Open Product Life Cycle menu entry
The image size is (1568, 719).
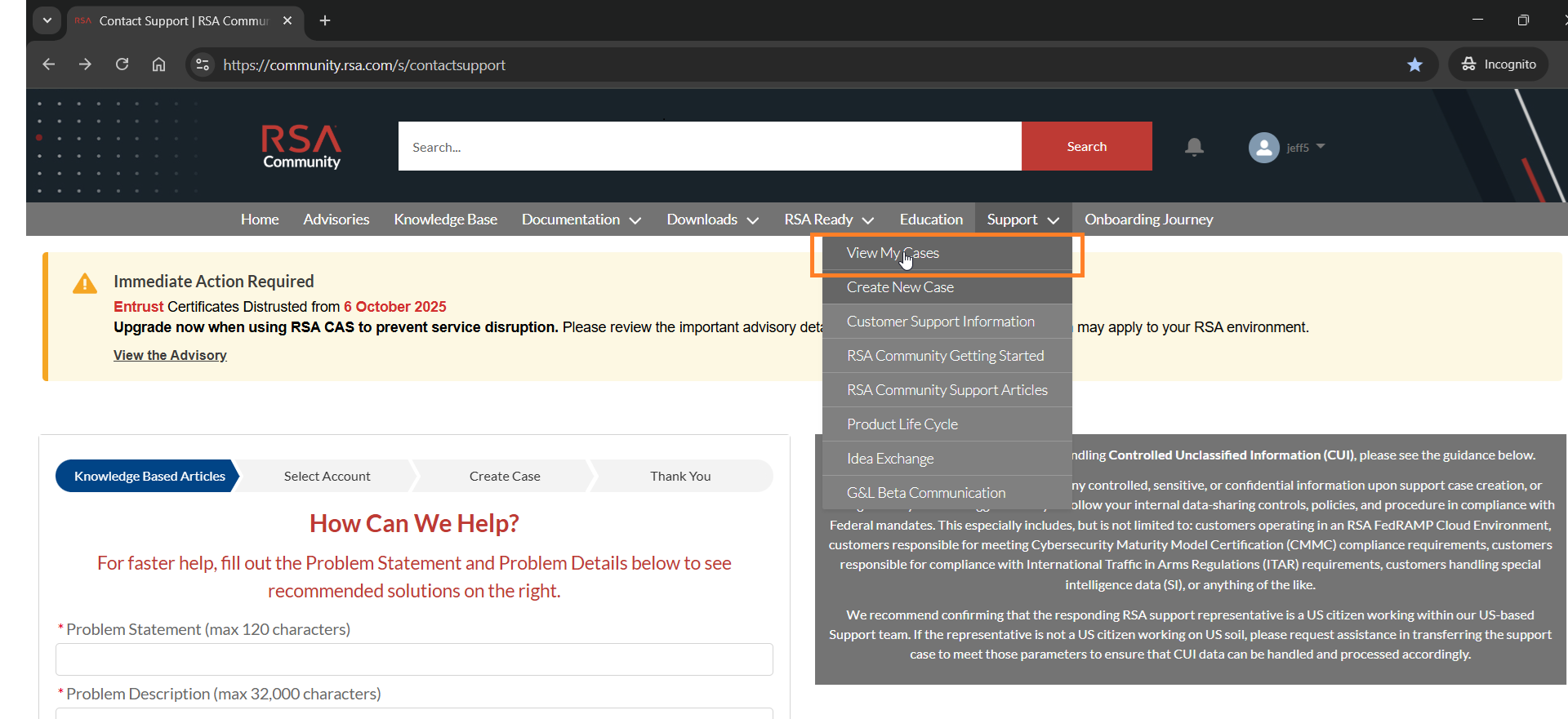pyautogui.click(x=902, y=424)
